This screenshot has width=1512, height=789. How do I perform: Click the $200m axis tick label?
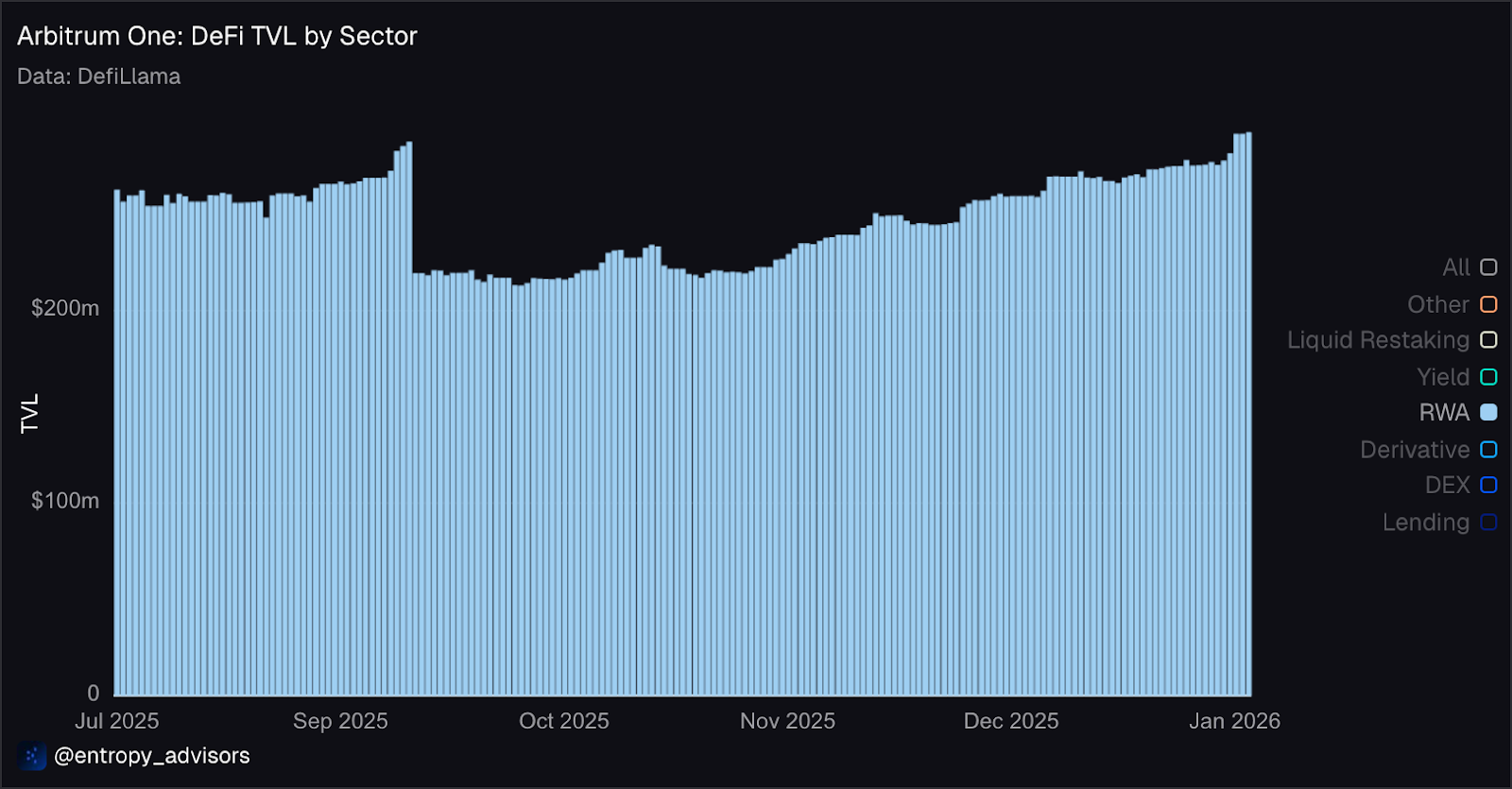point(65,308)
